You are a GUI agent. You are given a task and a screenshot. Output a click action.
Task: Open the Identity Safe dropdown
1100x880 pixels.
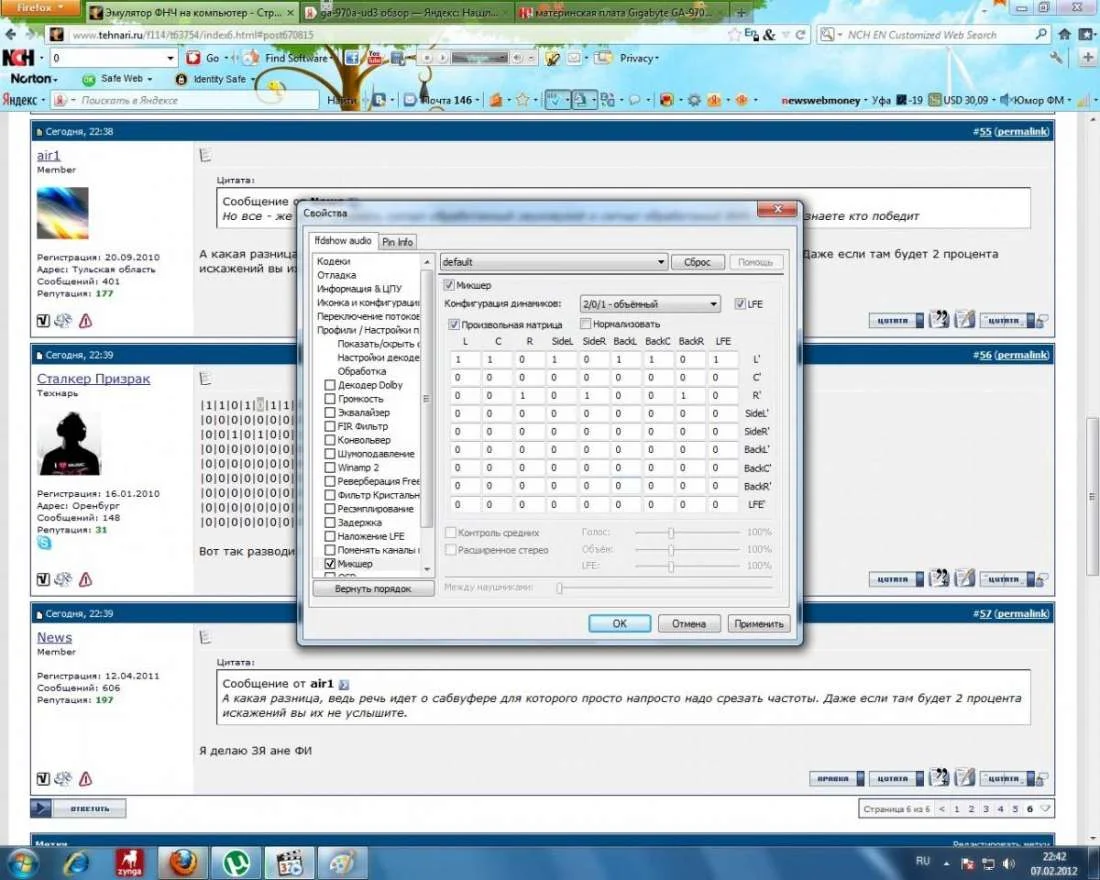click(215, 79)
